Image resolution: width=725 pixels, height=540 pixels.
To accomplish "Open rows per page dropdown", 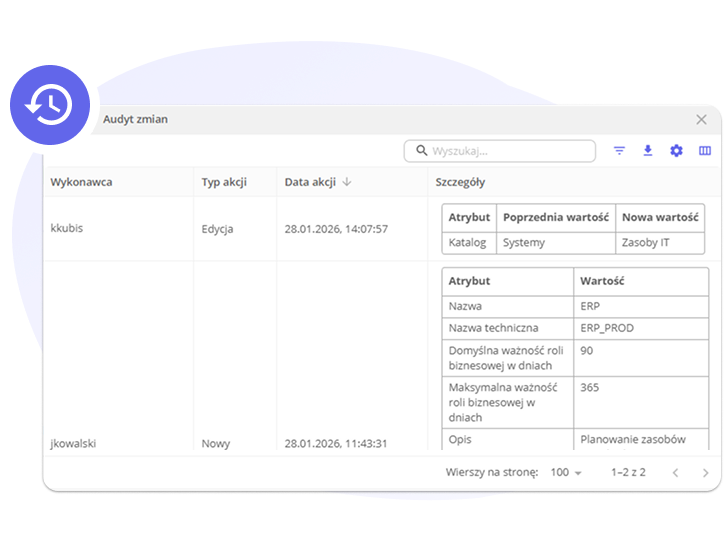I will [x=566, y=472].
